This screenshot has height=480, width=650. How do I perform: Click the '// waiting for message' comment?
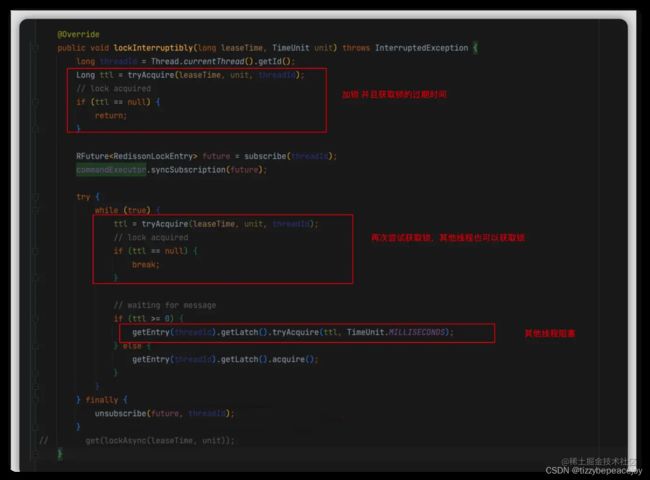165,305
